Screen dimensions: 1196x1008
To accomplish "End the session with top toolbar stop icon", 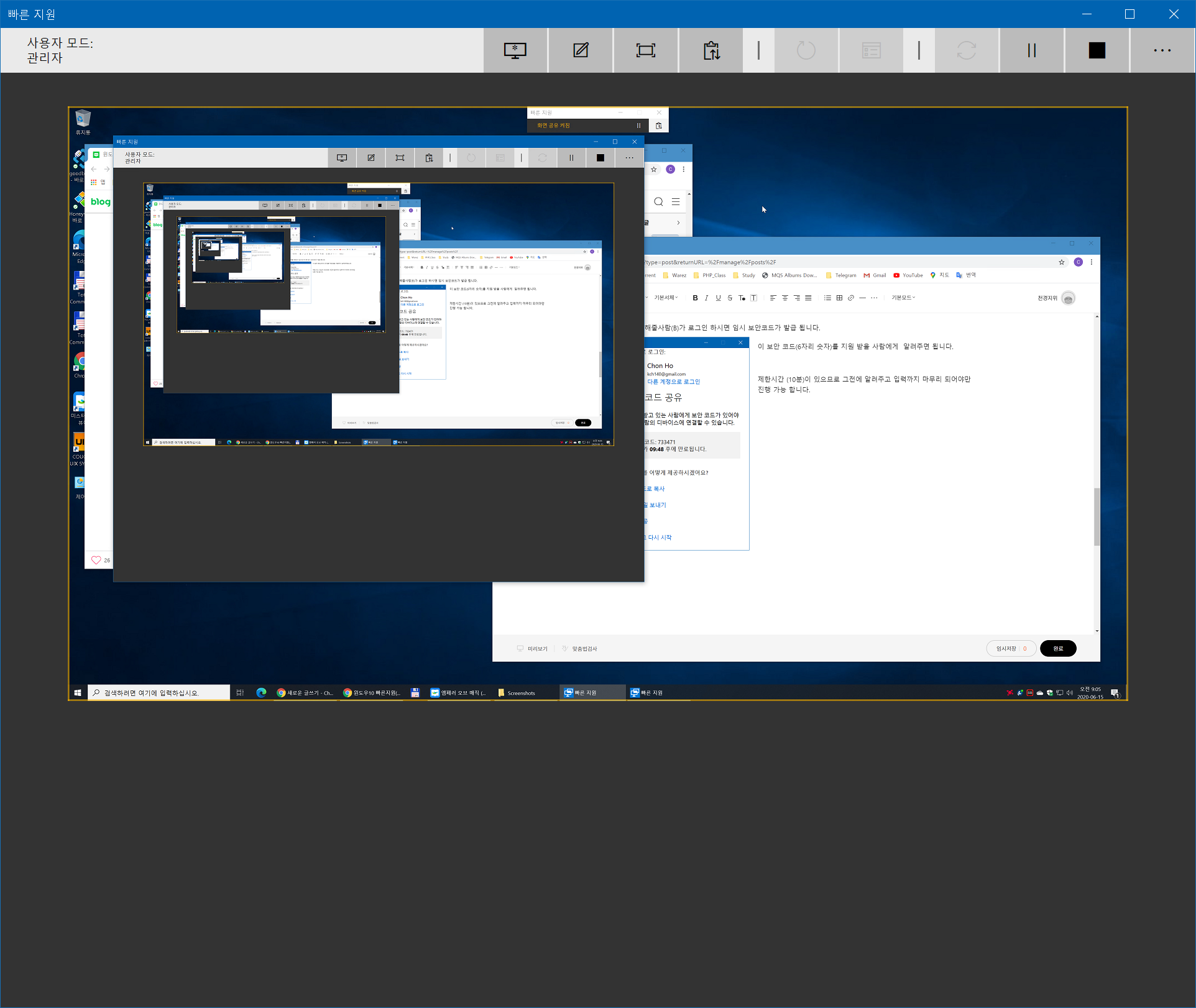I will 1097,50.
